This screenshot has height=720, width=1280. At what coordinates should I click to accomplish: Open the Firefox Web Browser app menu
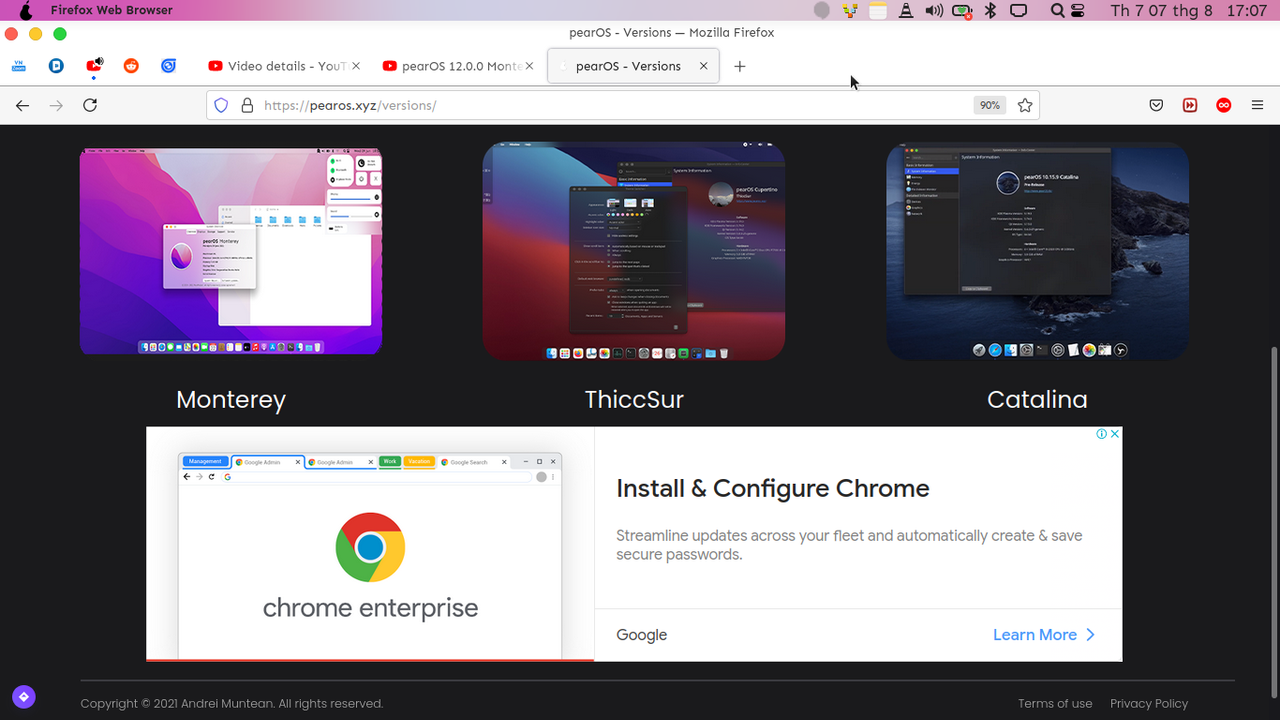pyautogui.click(x=112, y=10)
